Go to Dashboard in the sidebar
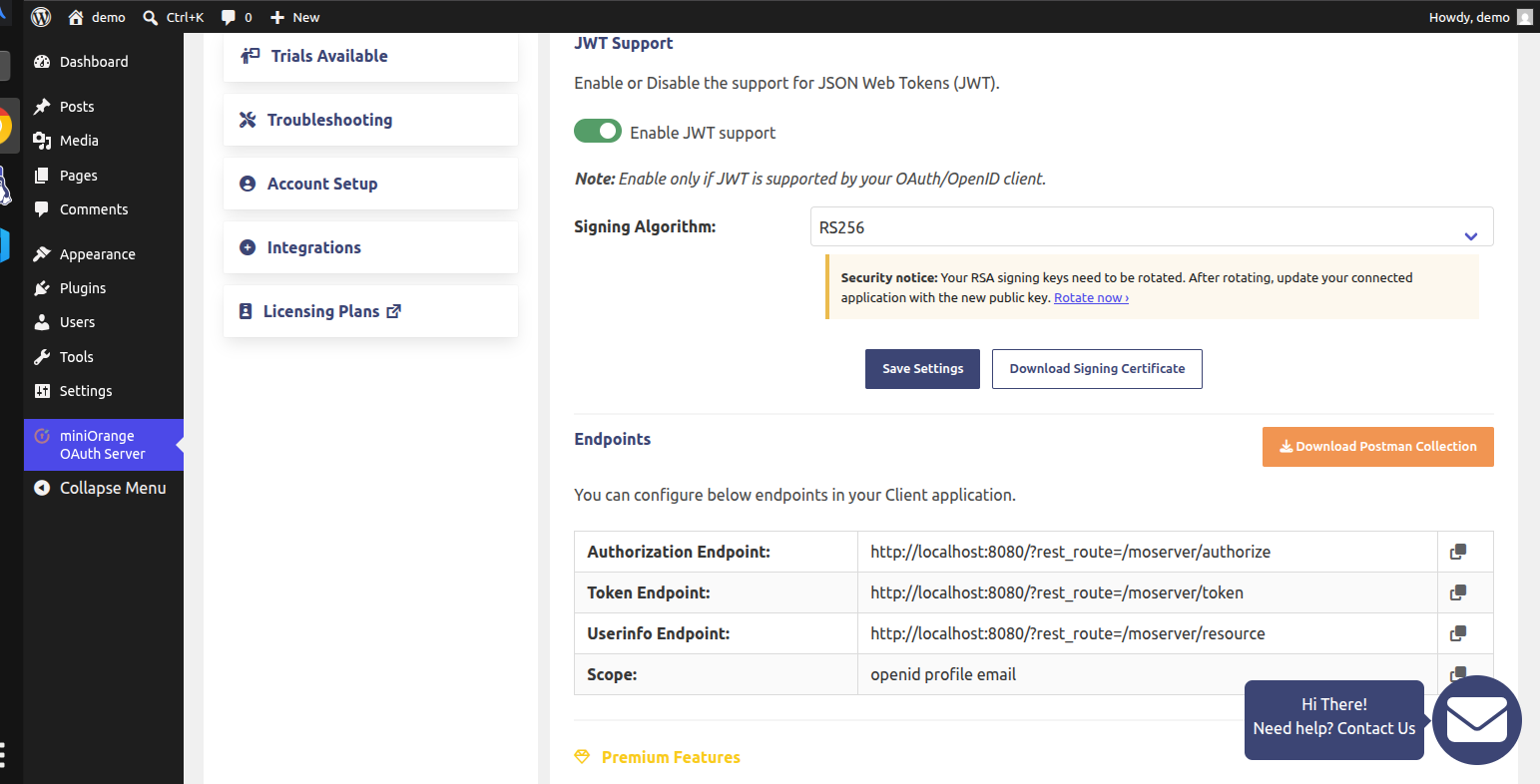This screenshot has width=1540, height=784. 104,62
